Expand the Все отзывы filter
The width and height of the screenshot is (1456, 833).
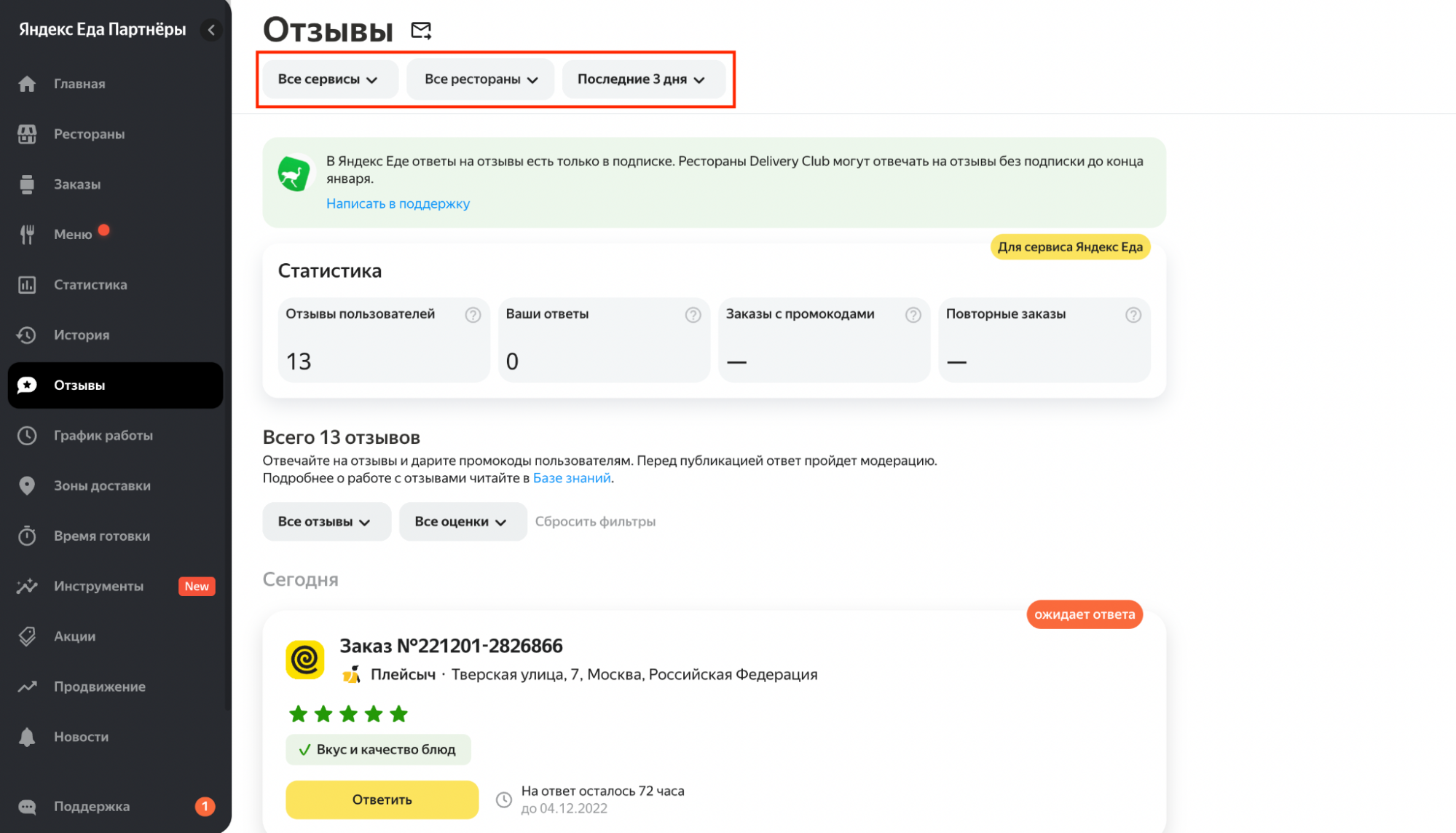[x=326, y=522]
